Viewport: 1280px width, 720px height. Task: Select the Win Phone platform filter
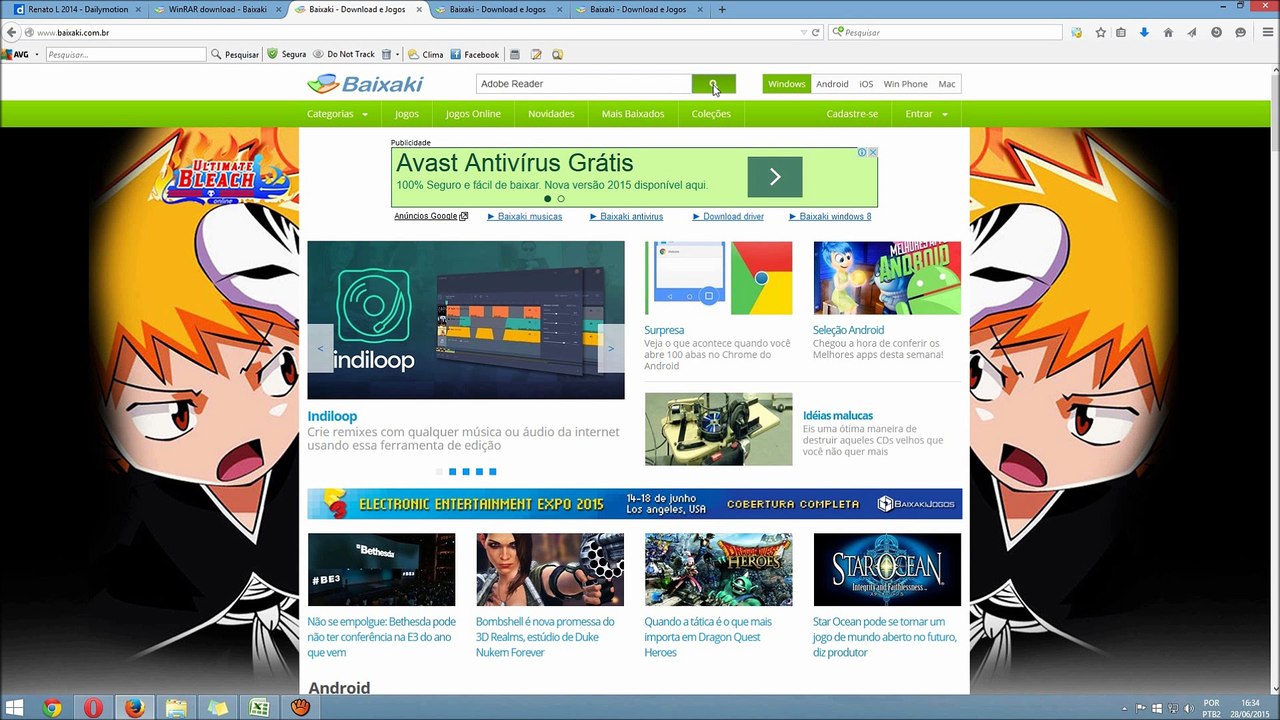pyautogui.click(x=906, y=84)
